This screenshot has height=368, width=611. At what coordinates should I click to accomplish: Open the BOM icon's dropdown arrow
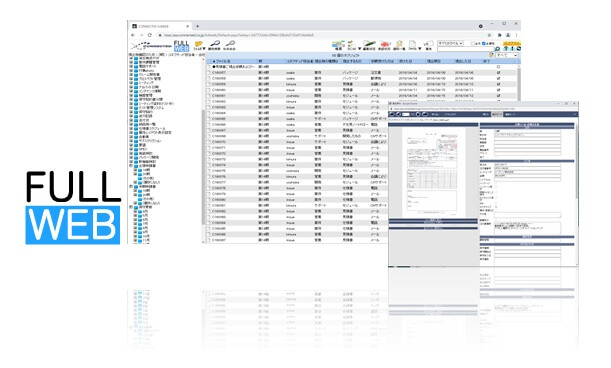click(x=359, y=49)
